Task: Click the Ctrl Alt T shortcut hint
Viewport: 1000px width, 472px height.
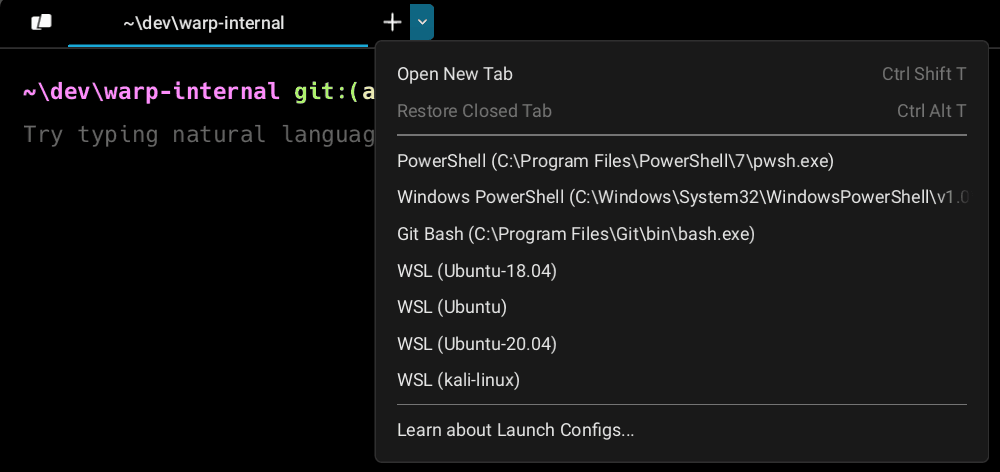Action: pos(931,111)
